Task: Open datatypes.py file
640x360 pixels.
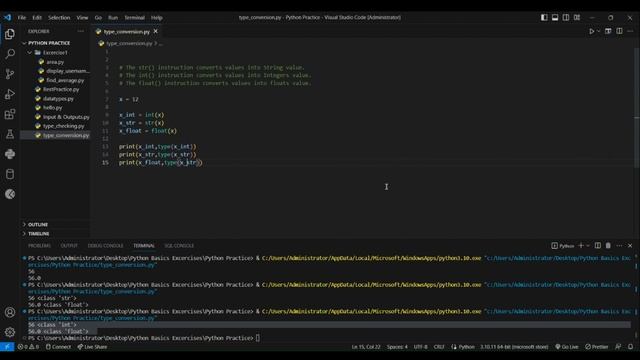Action: pyautogui.click(x=58, y=99)
